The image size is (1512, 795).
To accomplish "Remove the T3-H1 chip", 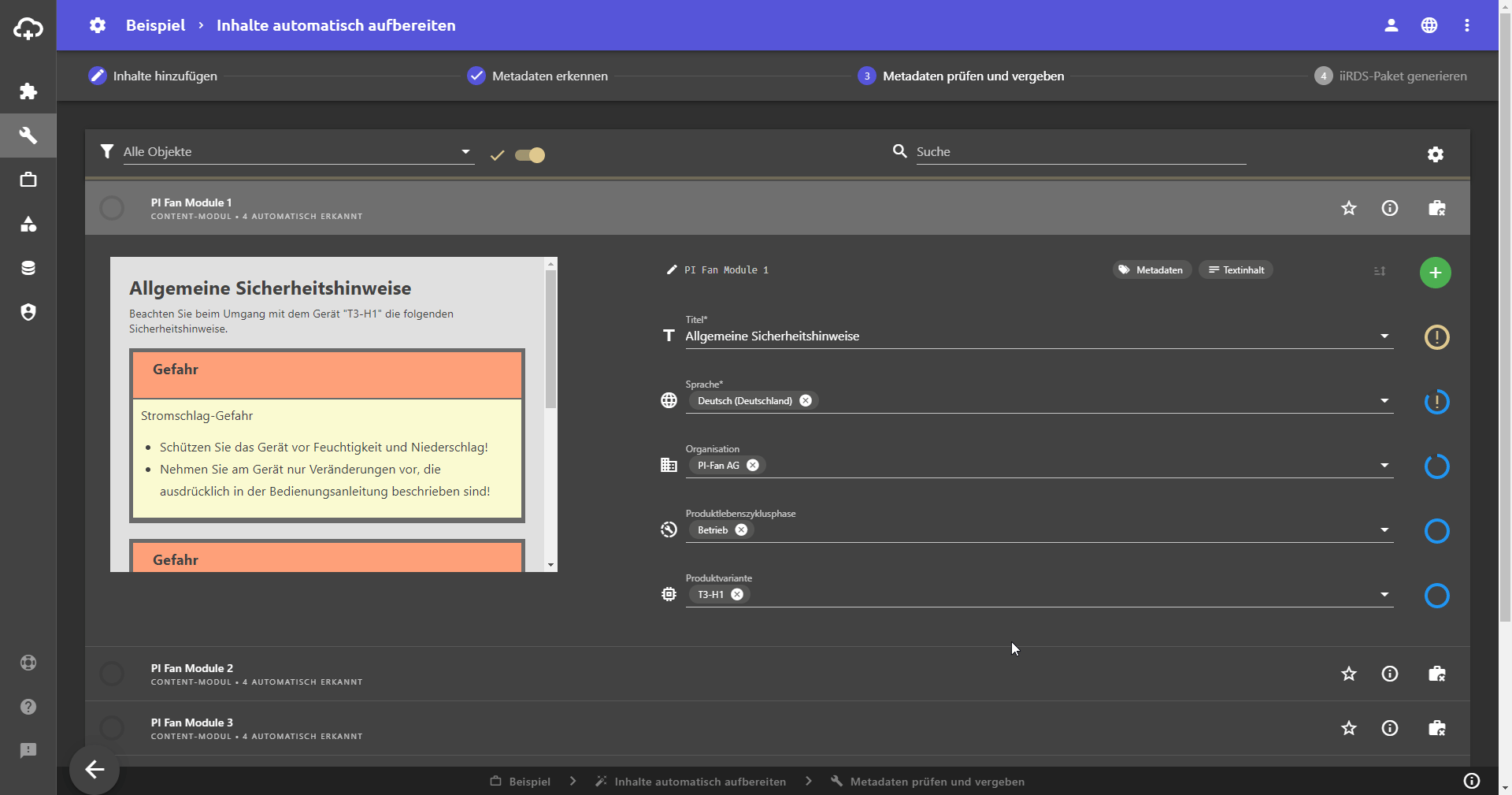I will tap(737, 594).
